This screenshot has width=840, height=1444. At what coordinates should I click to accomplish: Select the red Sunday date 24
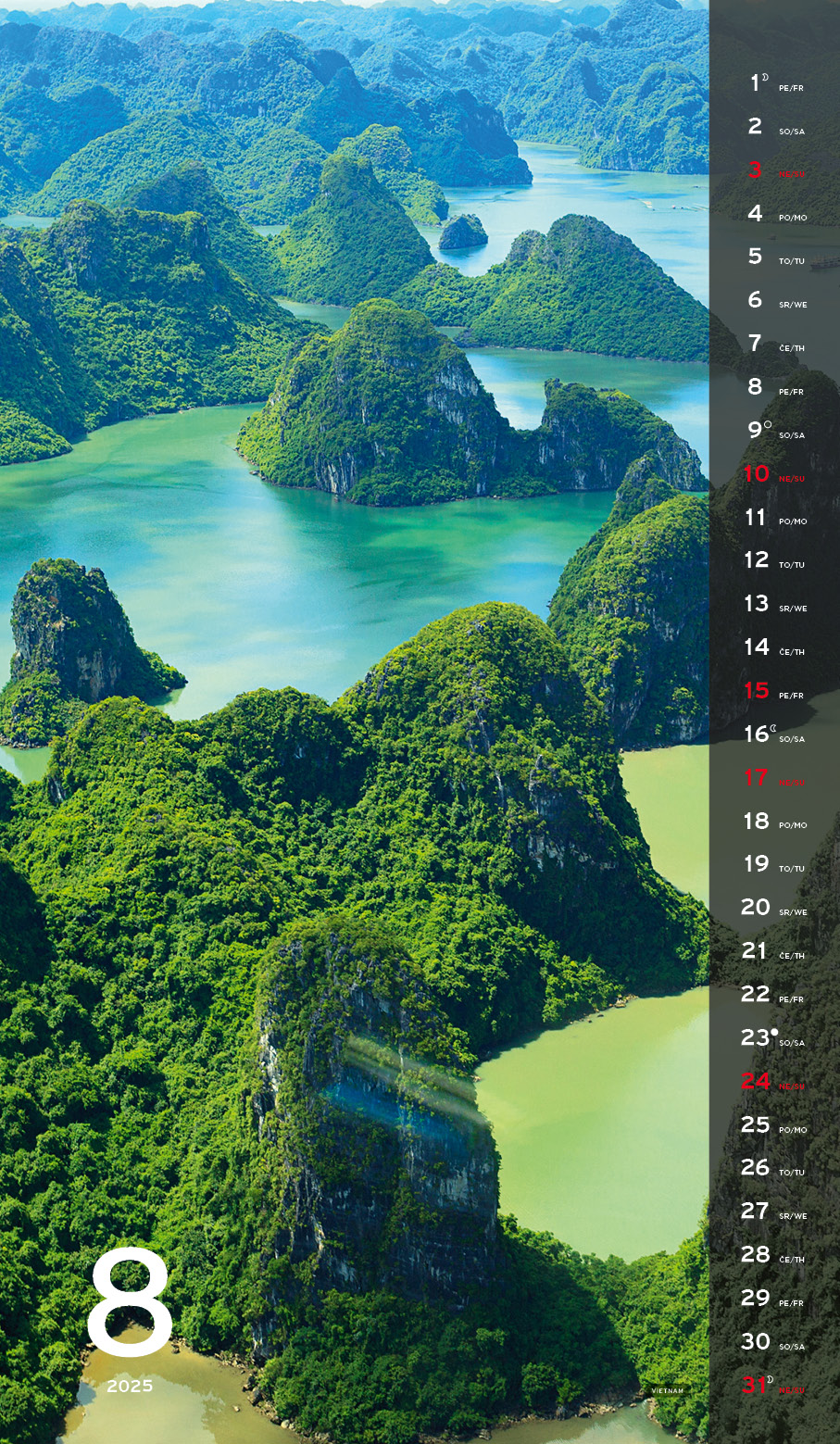pos(756,1081)
